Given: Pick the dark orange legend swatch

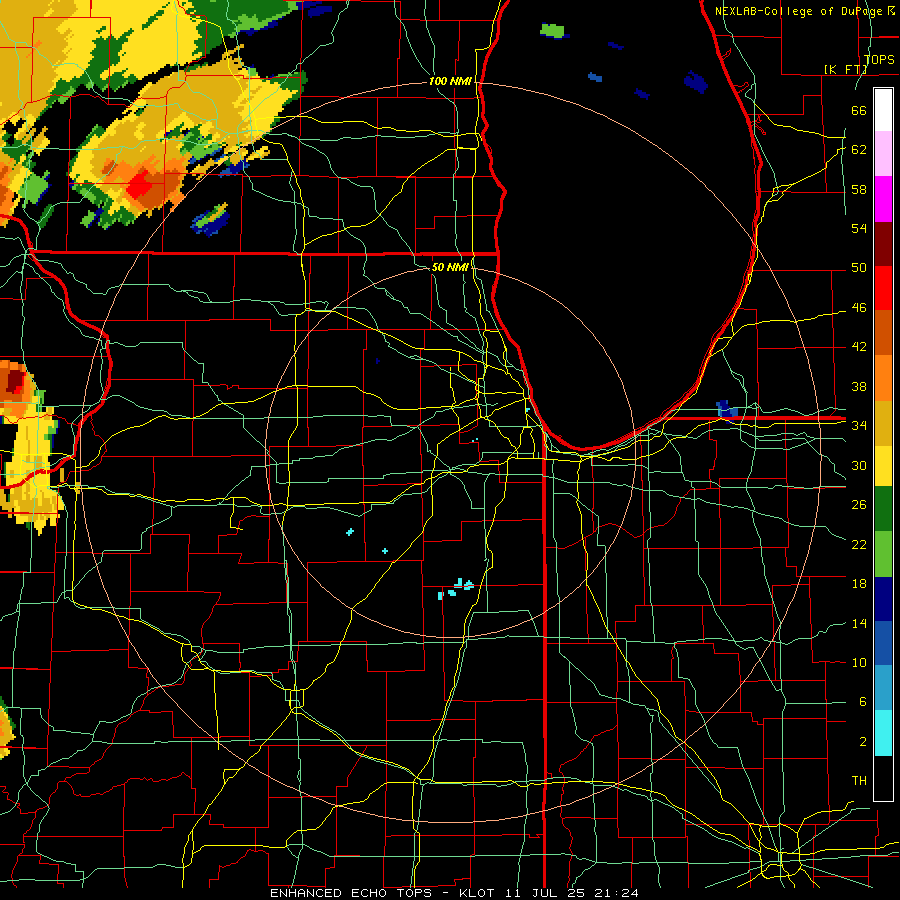Looking at the screenshot, I should (x=883, y=333).
